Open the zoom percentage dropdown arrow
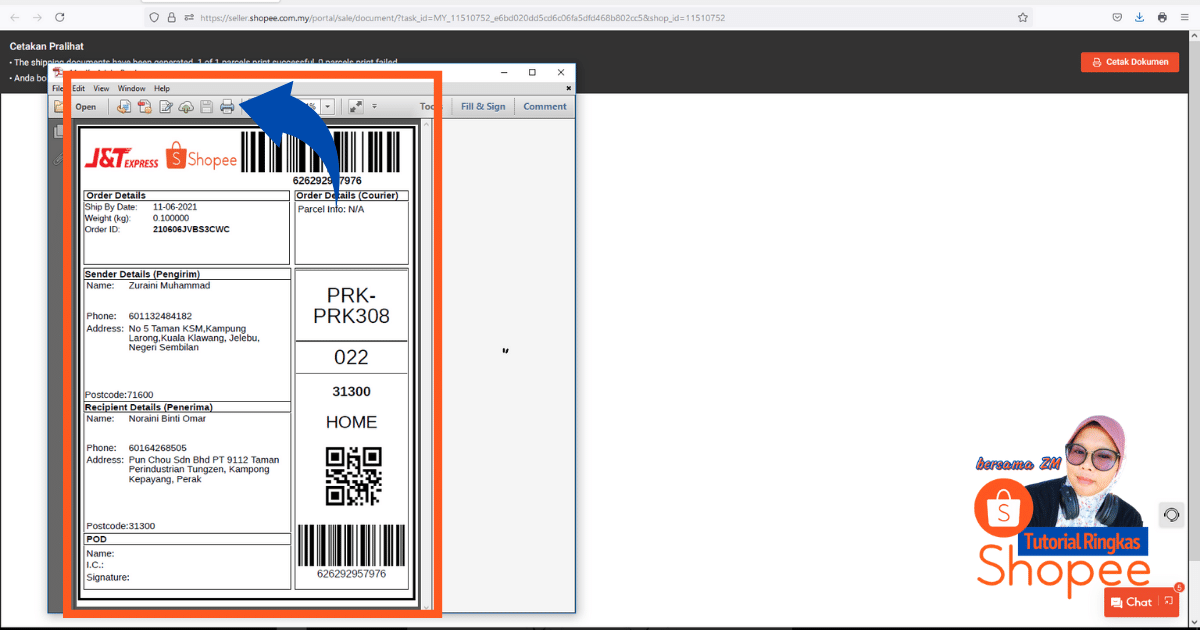The image size is (1200, 630). (x=327, y=106)
